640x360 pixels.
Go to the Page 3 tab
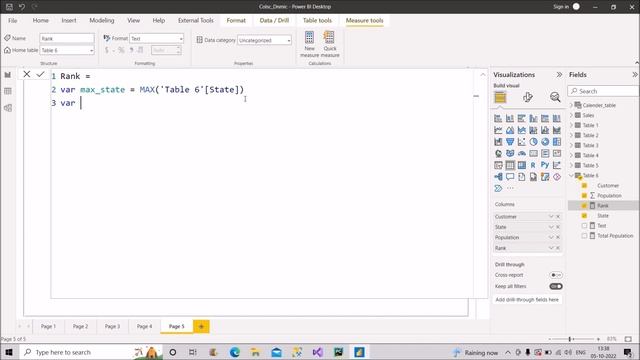(112, 327)
